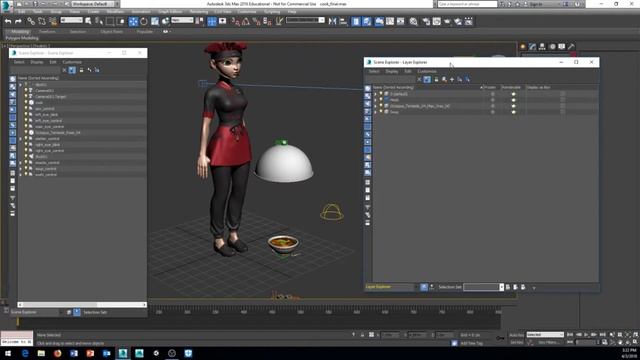Screen dimensions: 640x360
Task: Activate the Select and Scale tool
Action: point(155,21)
